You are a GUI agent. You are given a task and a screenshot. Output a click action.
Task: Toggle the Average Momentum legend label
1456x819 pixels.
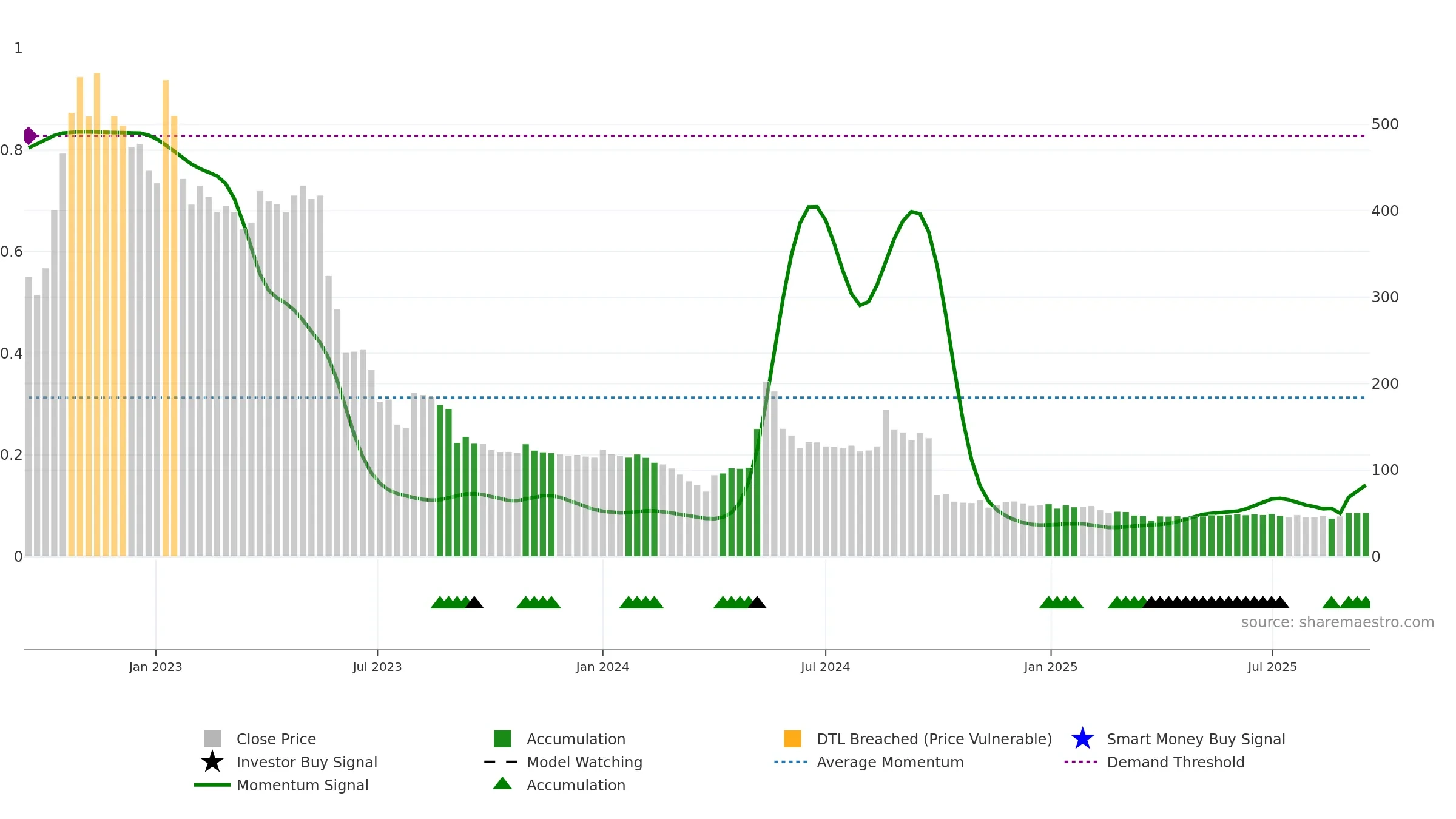(x=890, y=762)
